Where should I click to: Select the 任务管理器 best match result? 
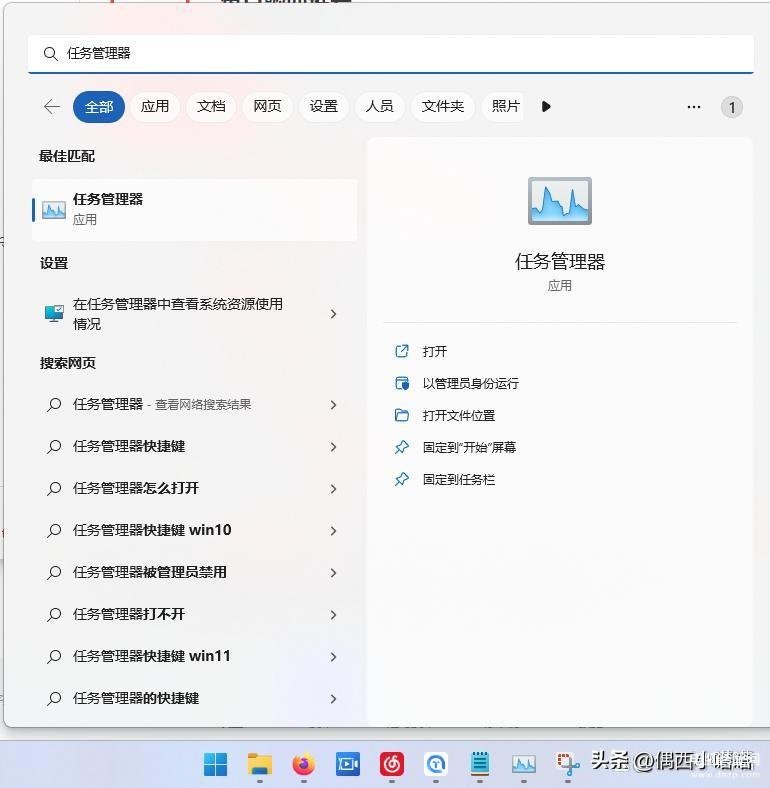click(x=195, y=209)
